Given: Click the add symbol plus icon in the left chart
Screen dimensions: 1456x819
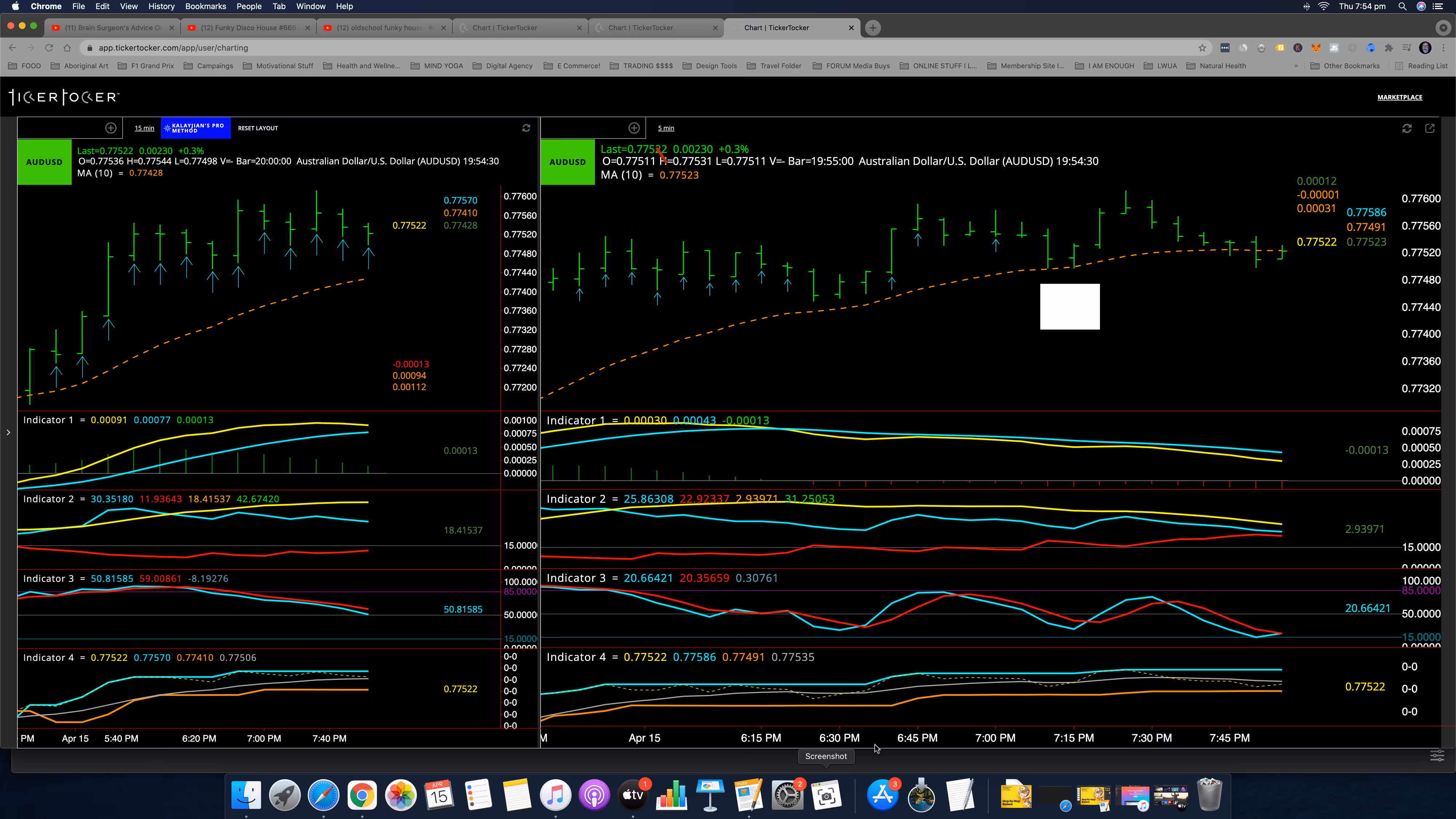Looking at the screenshot, I should tap(111, 128).
